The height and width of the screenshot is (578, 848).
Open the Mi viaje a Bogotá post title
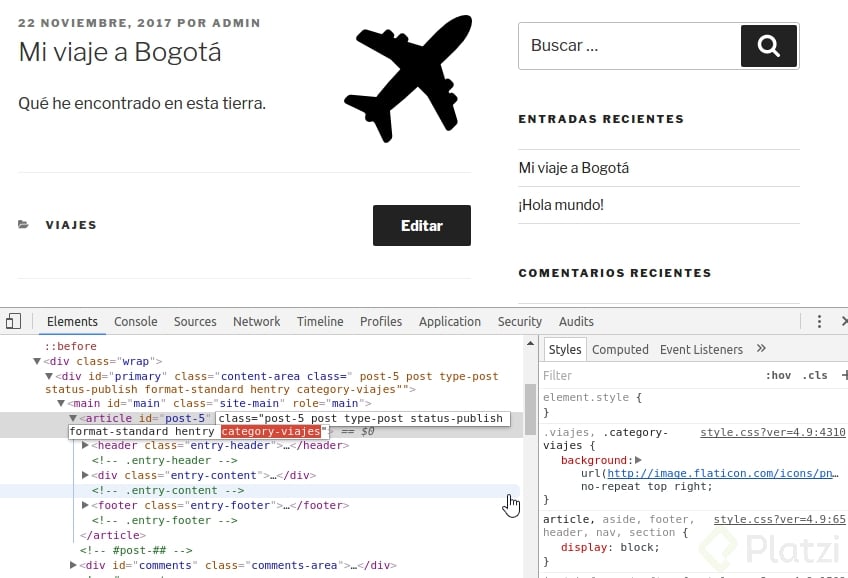pyautogui.click(x=120, y=52)
